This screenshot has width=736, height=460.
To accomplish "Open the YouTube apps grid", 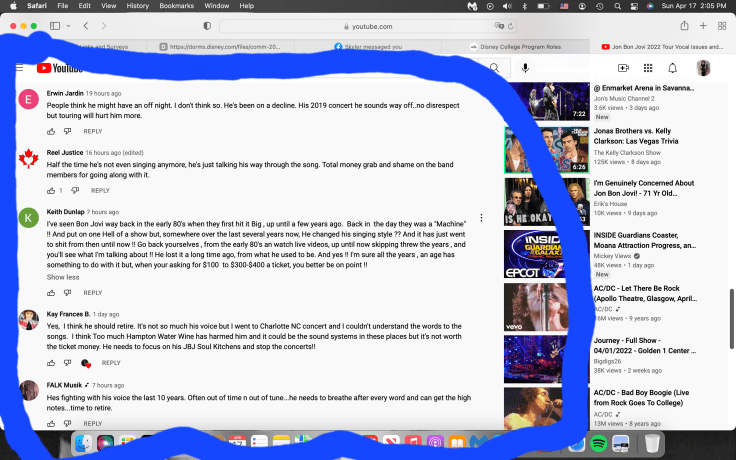I will coord(648,68).
